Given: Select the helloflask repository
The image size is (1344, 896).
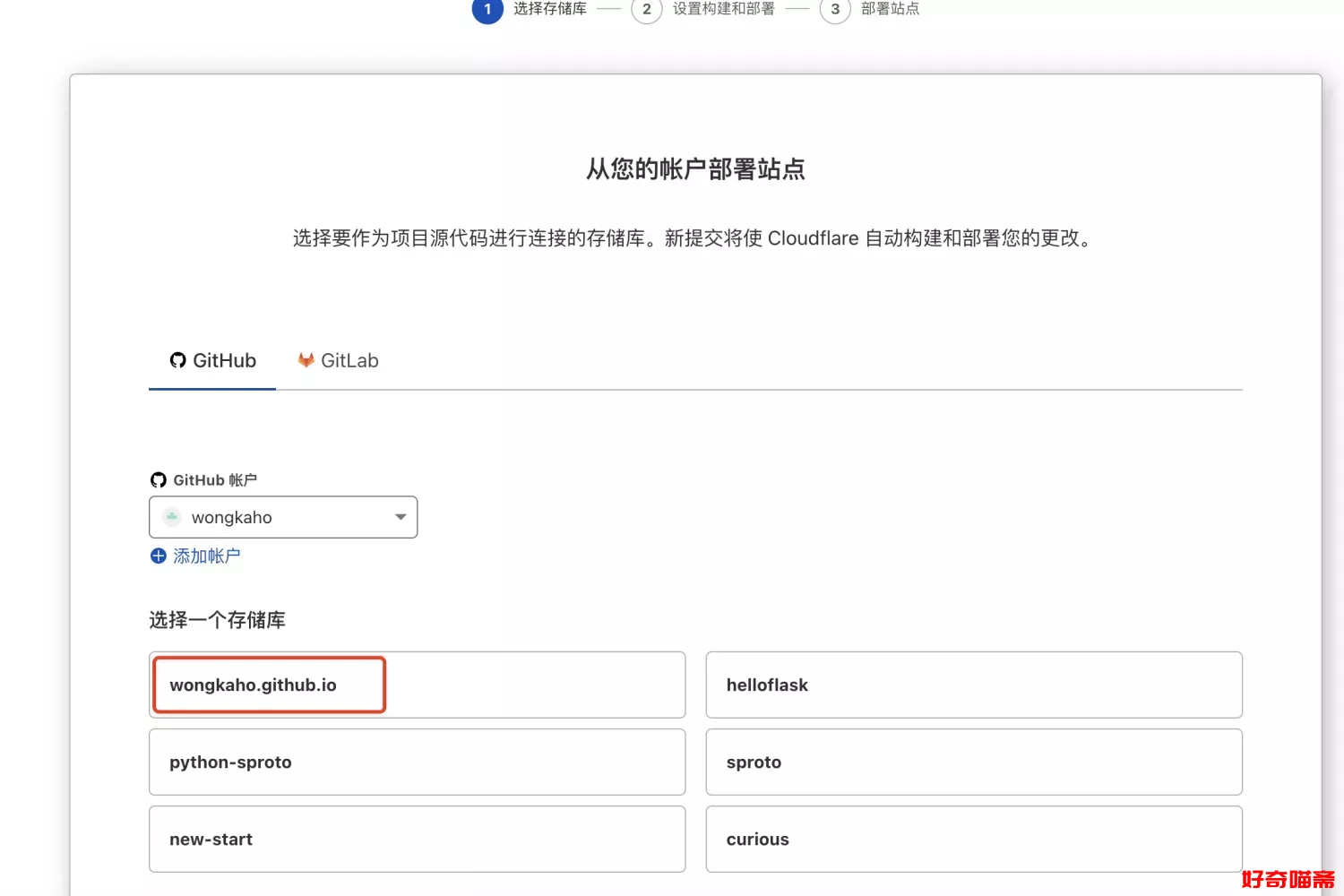Looking at the screenshot, I should pyautogui.click(x=973, y=685).
